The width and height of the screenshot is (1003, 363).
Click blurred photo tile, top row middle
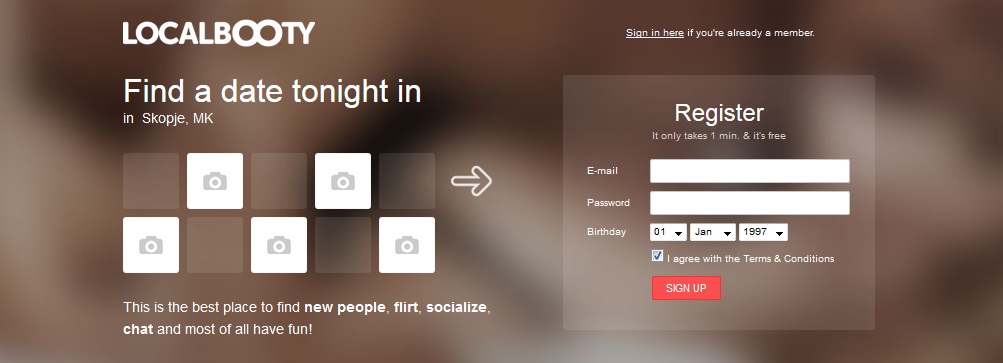pyautogui.click(x=279, y=181)
